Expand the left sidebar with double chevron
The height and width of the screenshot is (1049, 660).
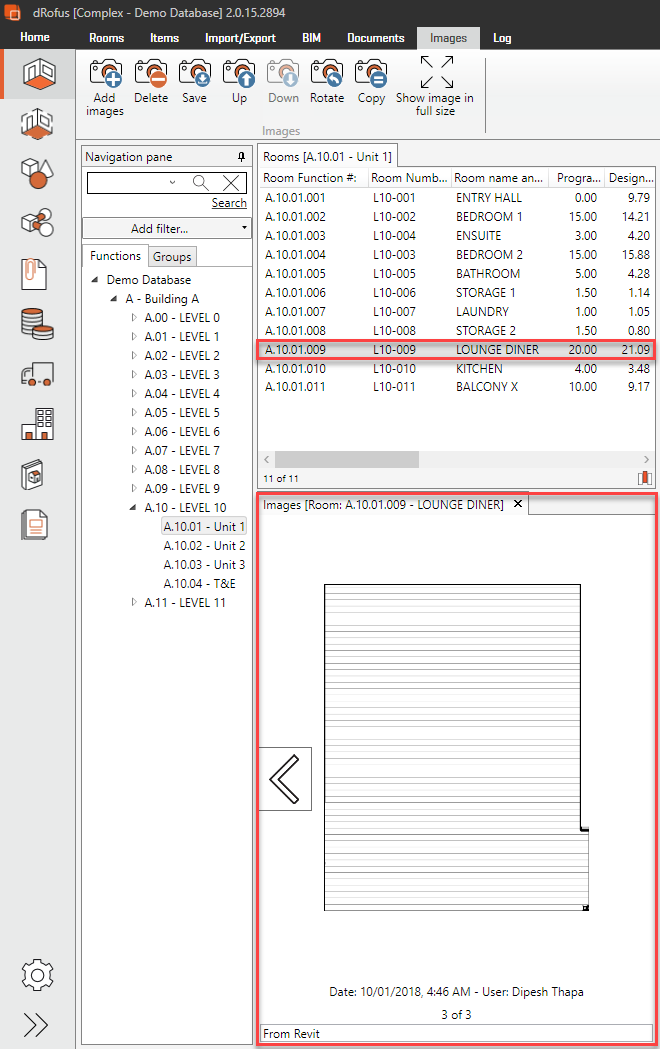37,1025
